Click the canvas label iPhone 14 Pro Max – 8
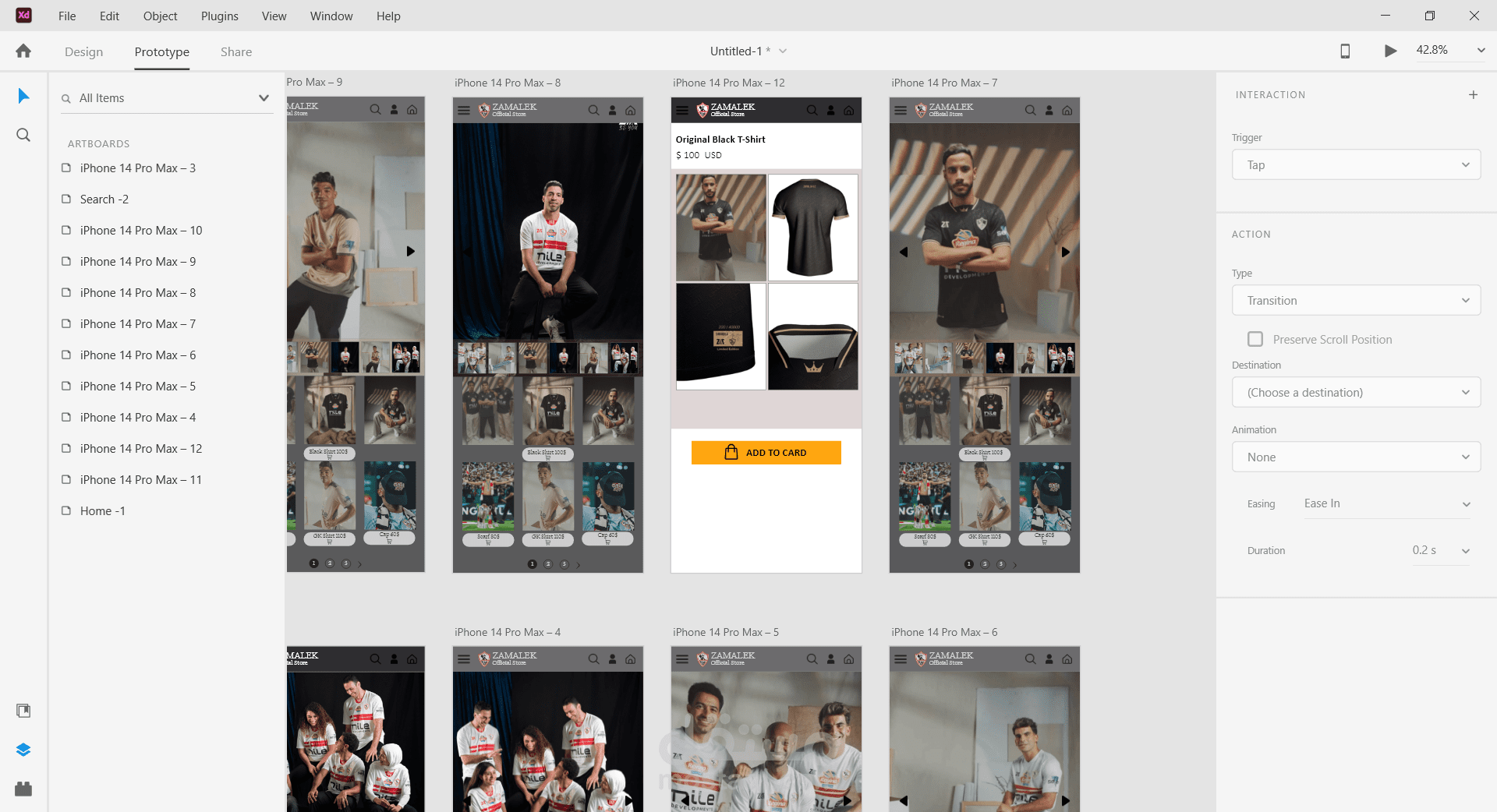Viewport: 1497px width, 812px height. click(508, 83)
